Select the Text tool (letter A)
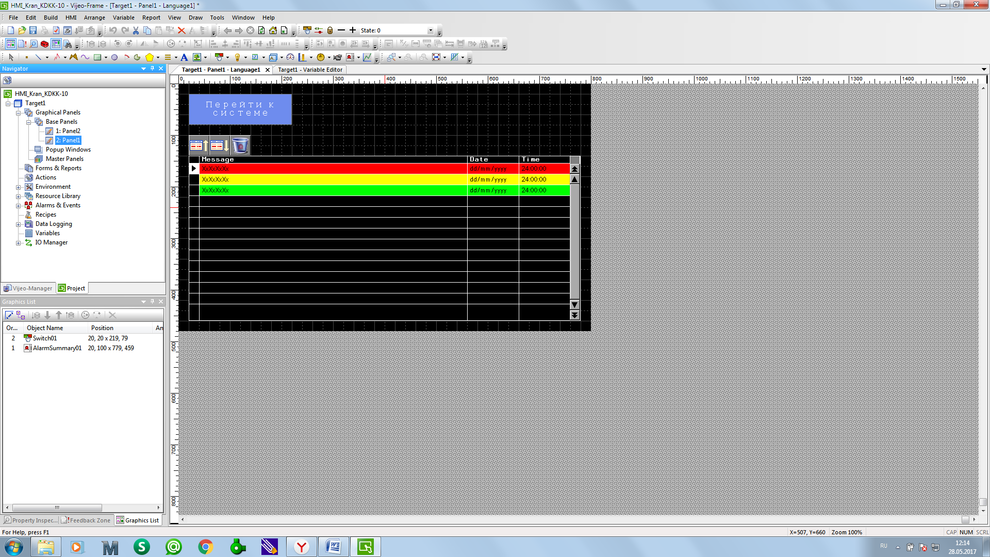Screen dimensions: 990x557 coord(184,58)
